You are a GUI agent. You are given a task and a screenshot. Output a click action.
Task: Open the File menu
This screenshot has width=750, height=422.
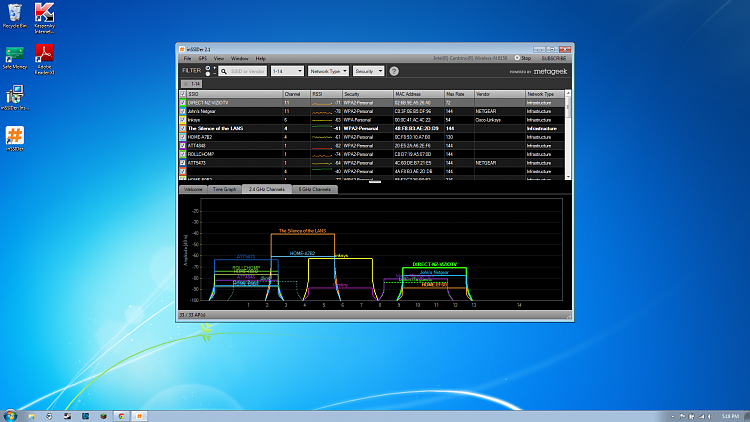coord(188,58)
